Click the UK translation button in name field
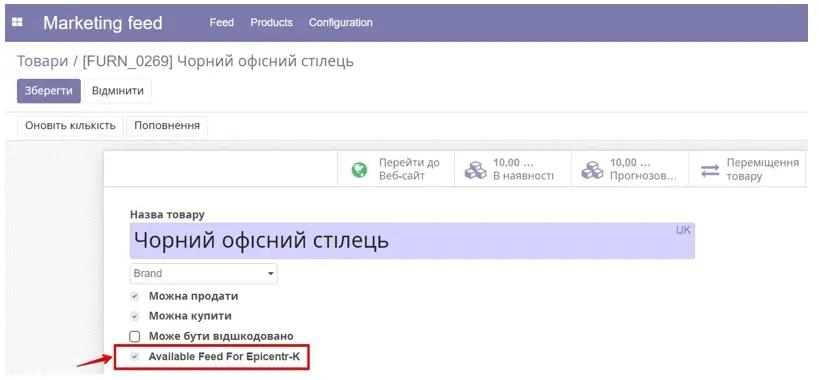Screen dimensions: 819x380 click(683, 231)
